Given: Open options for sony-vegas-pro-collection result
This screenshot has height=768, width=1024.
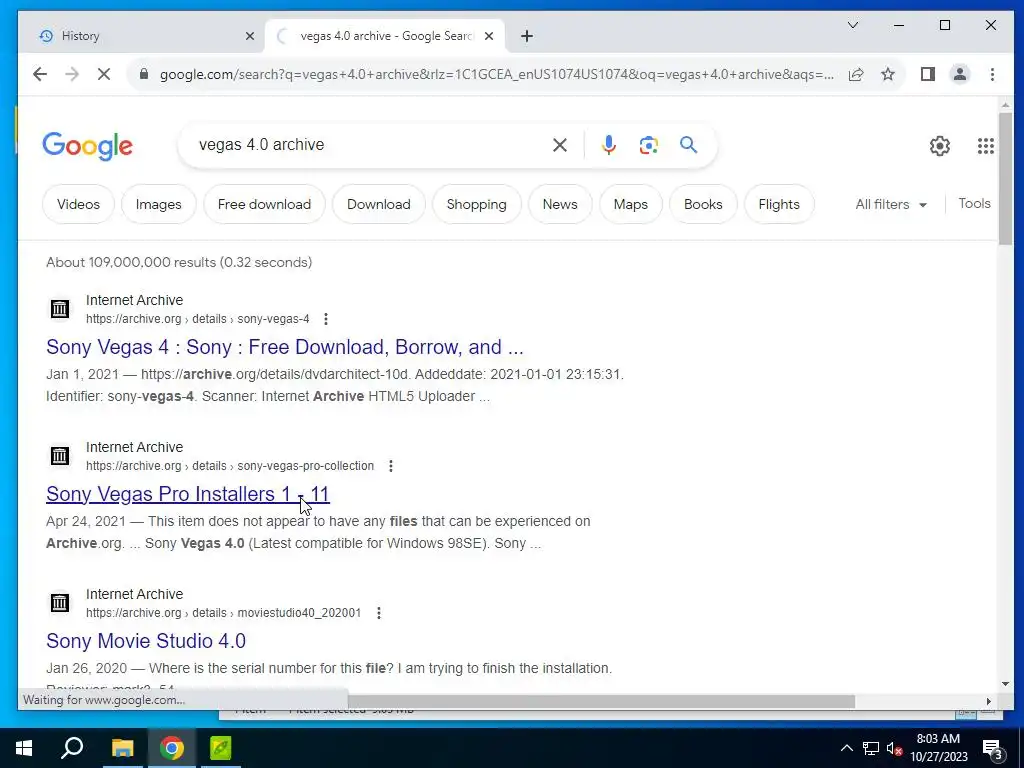Looking at the screenshot, I should 391,466.
